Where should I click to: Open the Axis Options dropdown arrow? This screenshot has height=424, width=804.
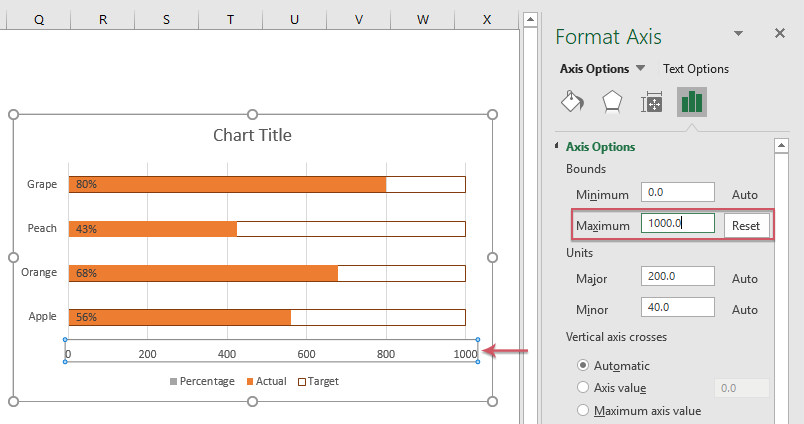click(x=640, y=68)
